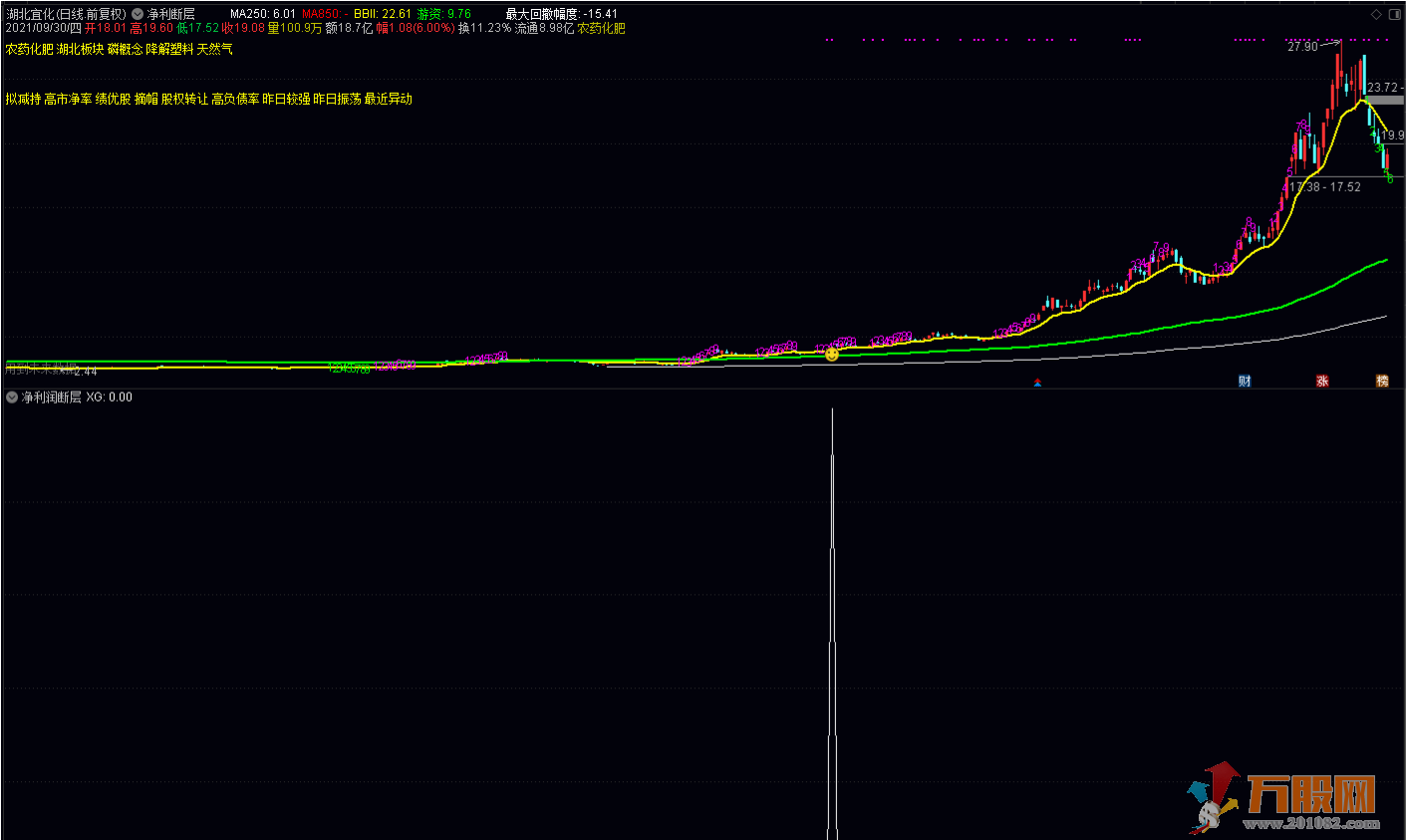Click the 榜 event icon on timeline
This screenshot has width=1406, height=840.
(x=1382, y=381)
